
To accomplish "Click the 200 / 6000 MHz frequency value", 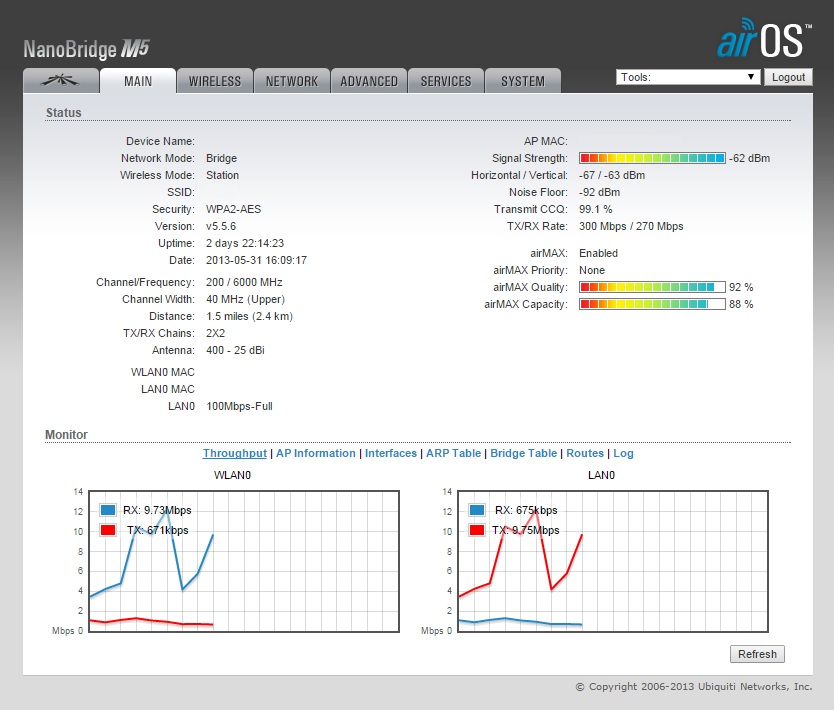I will (x=244, y=282).
